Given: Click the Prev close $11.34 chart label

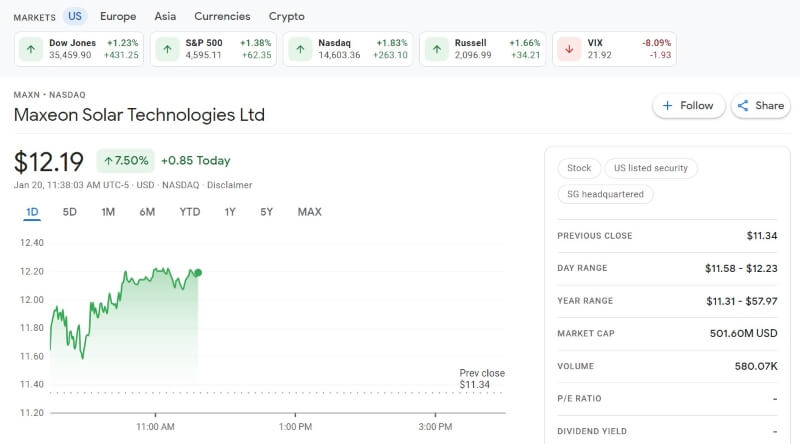Looking at the screenshot, I should pos(482,379).
